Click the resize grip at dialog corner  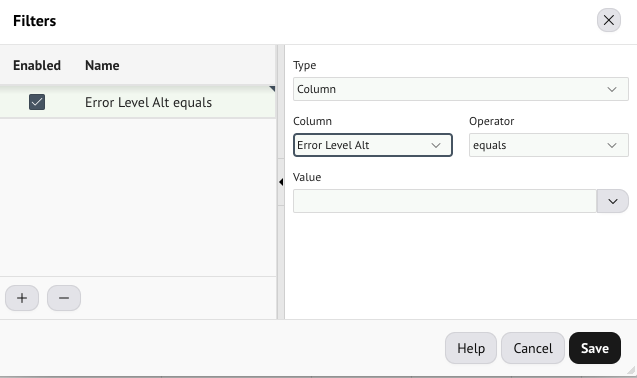pyautogui.click(x=631, y=369)
